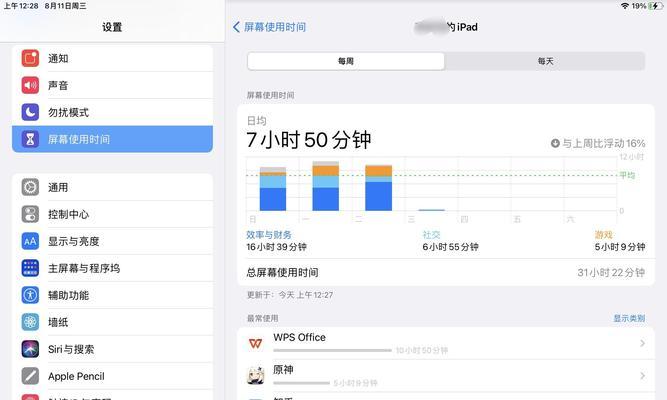Tap the back chevron beside 屏幕使用时间
This screenshot has height=400, width=667.
pos(237,27)
